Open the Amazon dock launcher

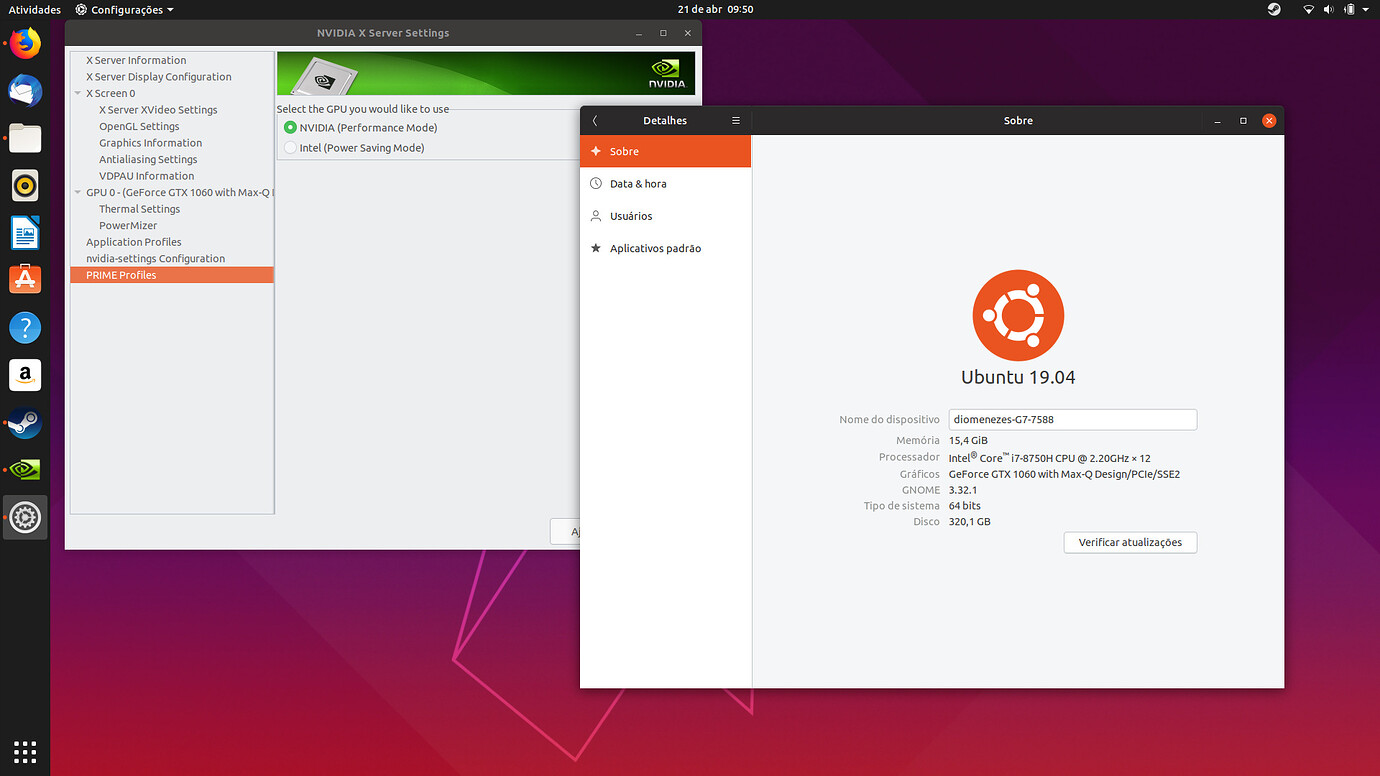click(x=25, y=375)
